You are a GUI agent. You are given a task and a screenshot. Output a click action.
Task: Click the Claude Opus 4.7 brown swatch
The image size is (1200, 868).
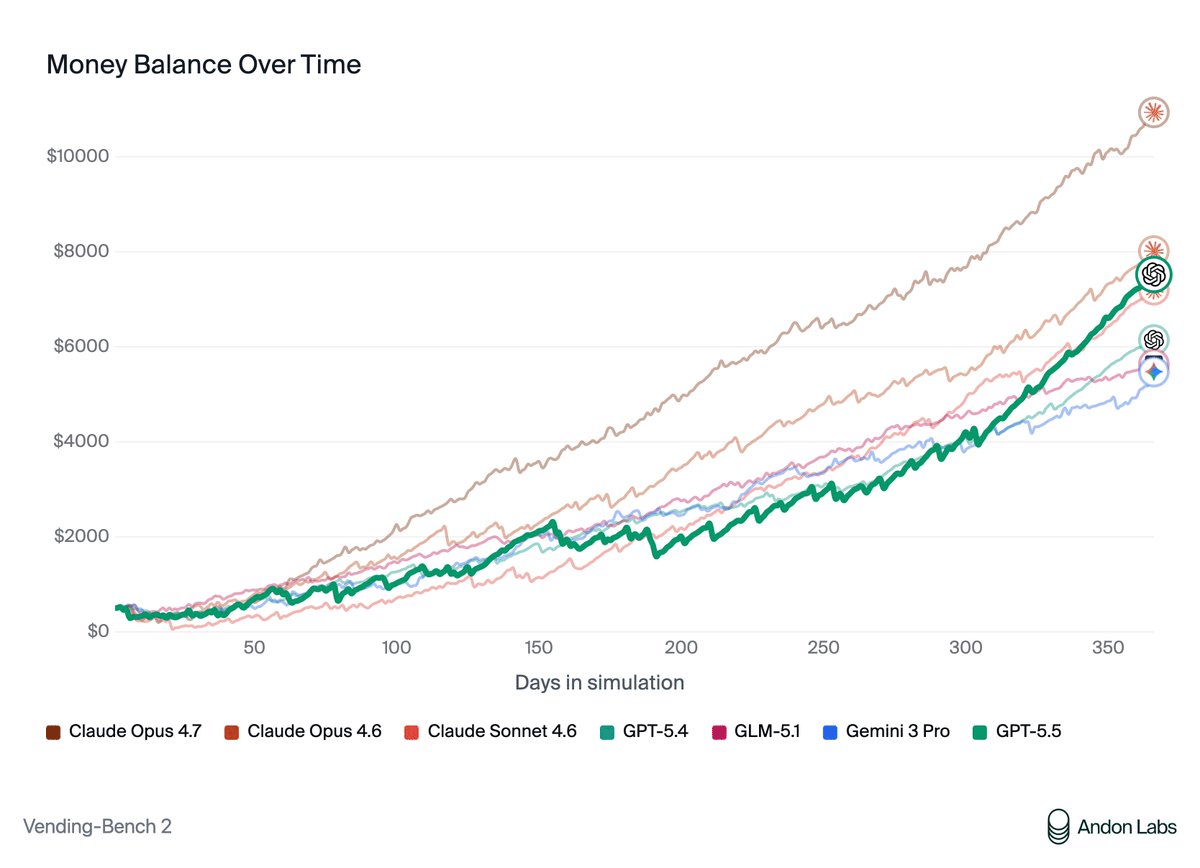click(53, 732)
